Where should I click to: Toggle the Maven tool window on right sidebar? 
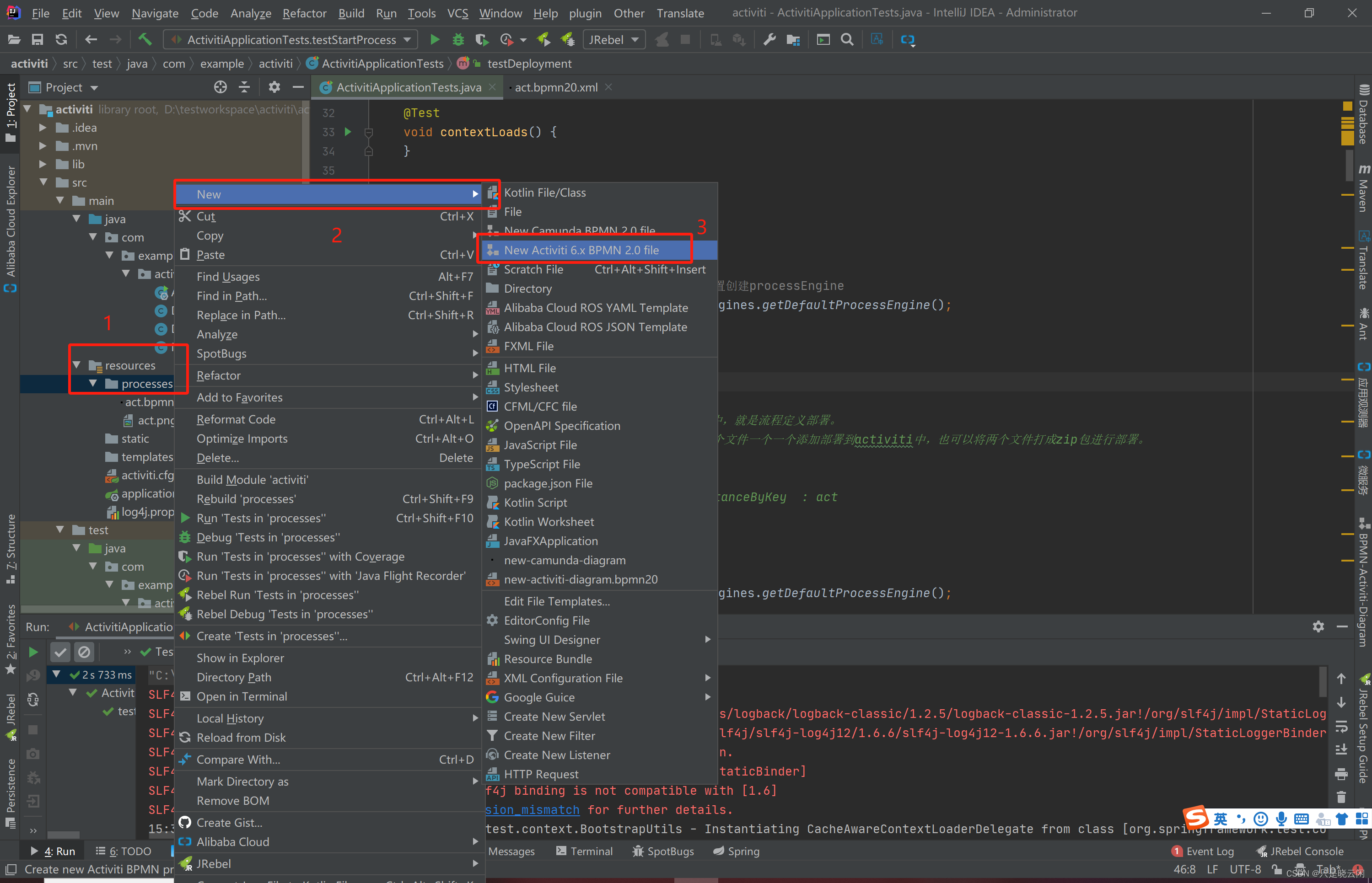point(1363,188)
